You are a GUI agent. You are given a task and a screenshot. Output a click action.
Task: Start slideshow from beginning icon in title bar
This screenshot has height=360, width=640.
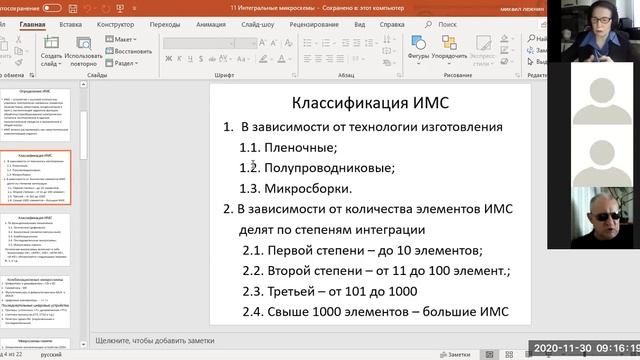click(x=120, y=8)
